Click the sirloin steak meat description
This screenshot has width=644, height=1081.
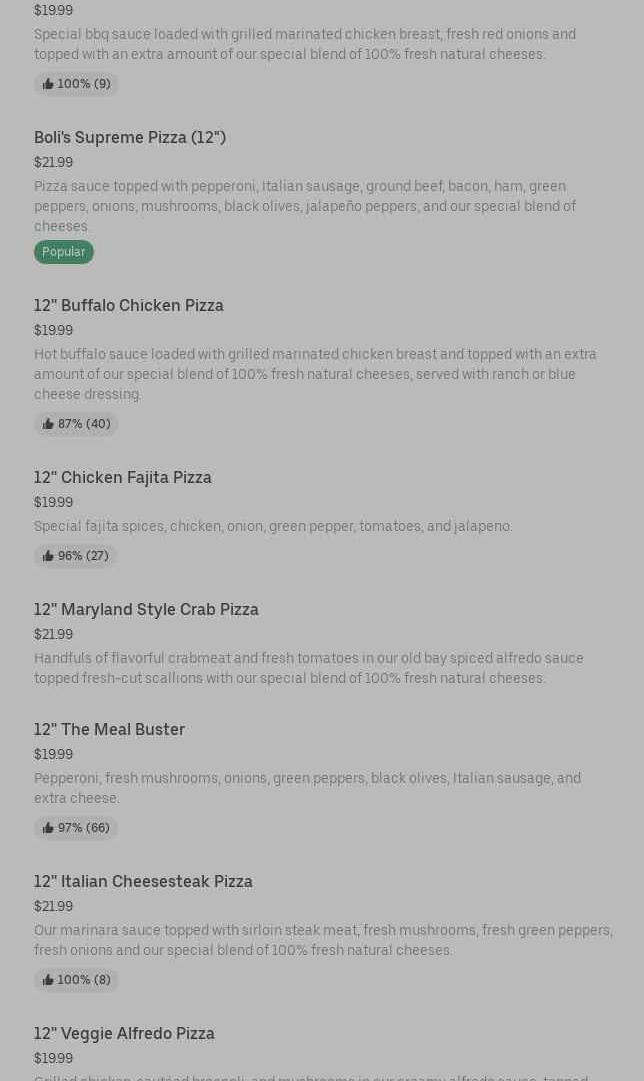coord(323,940)
